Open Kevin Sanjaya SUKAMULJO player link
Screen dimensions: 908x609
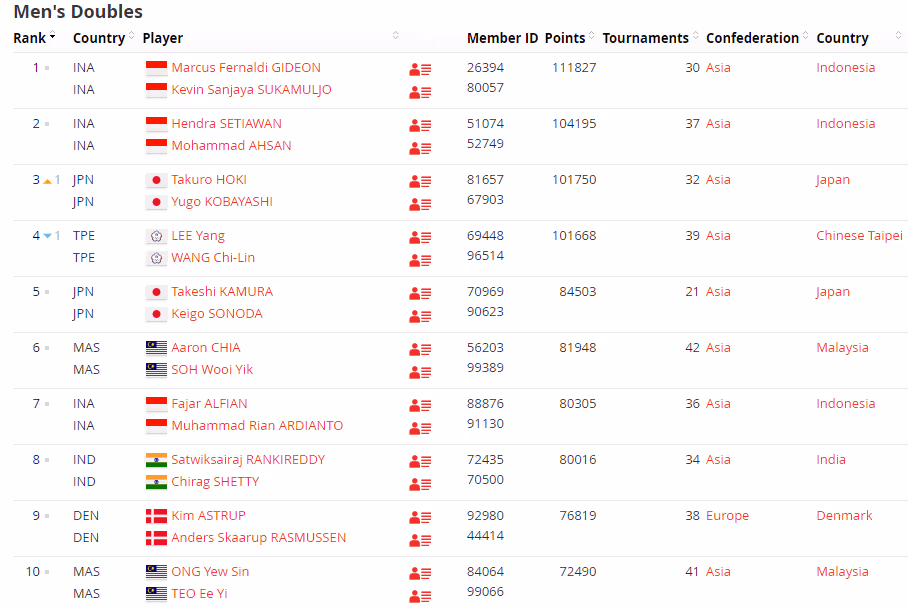click(251, 90)
